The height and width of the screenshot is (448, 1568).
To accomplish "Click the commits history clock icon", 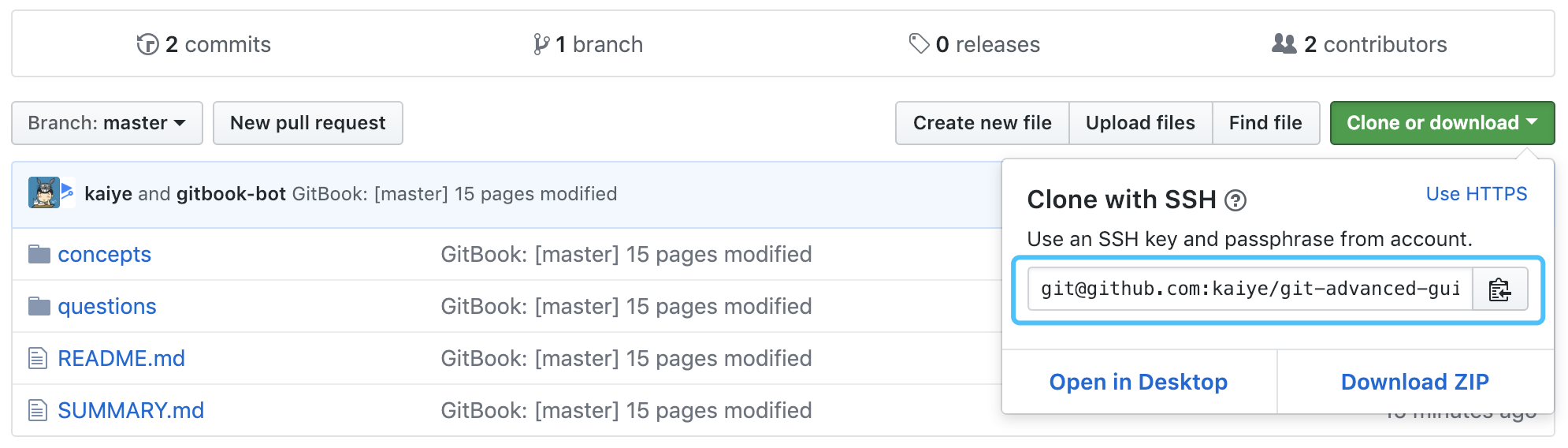I will (147, 44).
